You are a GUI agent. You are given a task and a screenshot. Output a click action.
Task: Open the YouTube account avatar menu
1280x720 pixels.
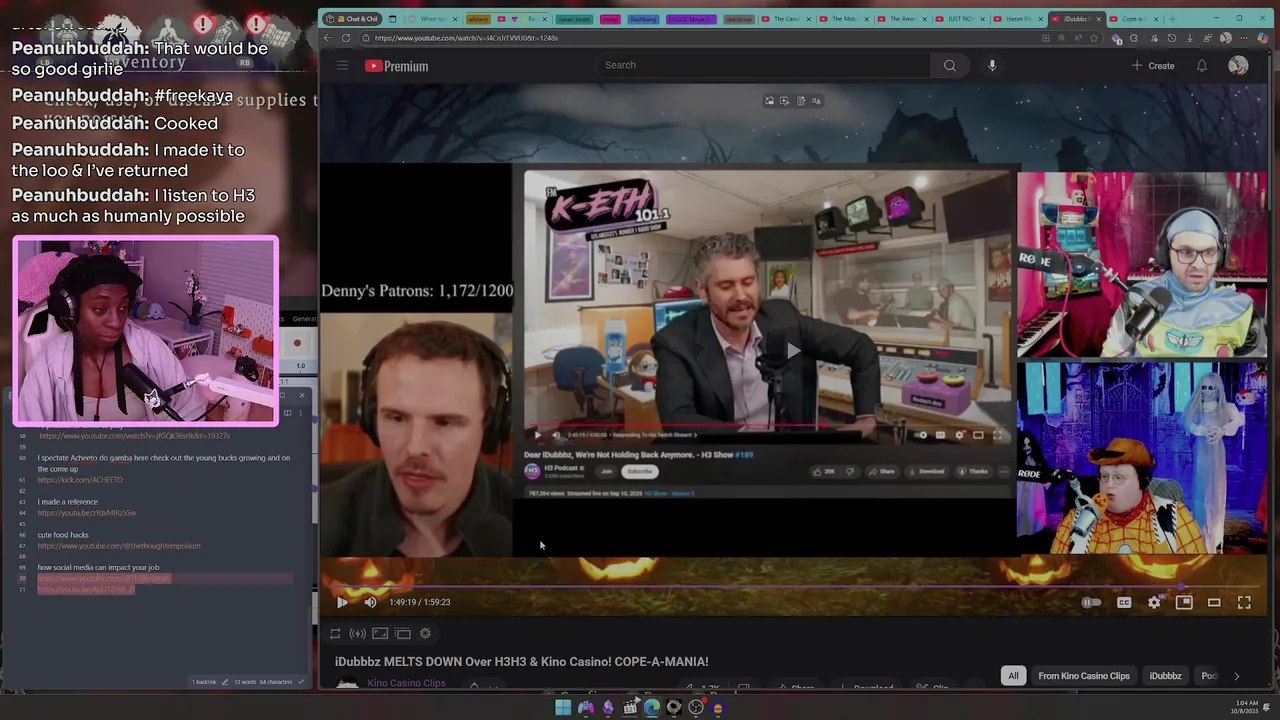[x=1238, y=66]
